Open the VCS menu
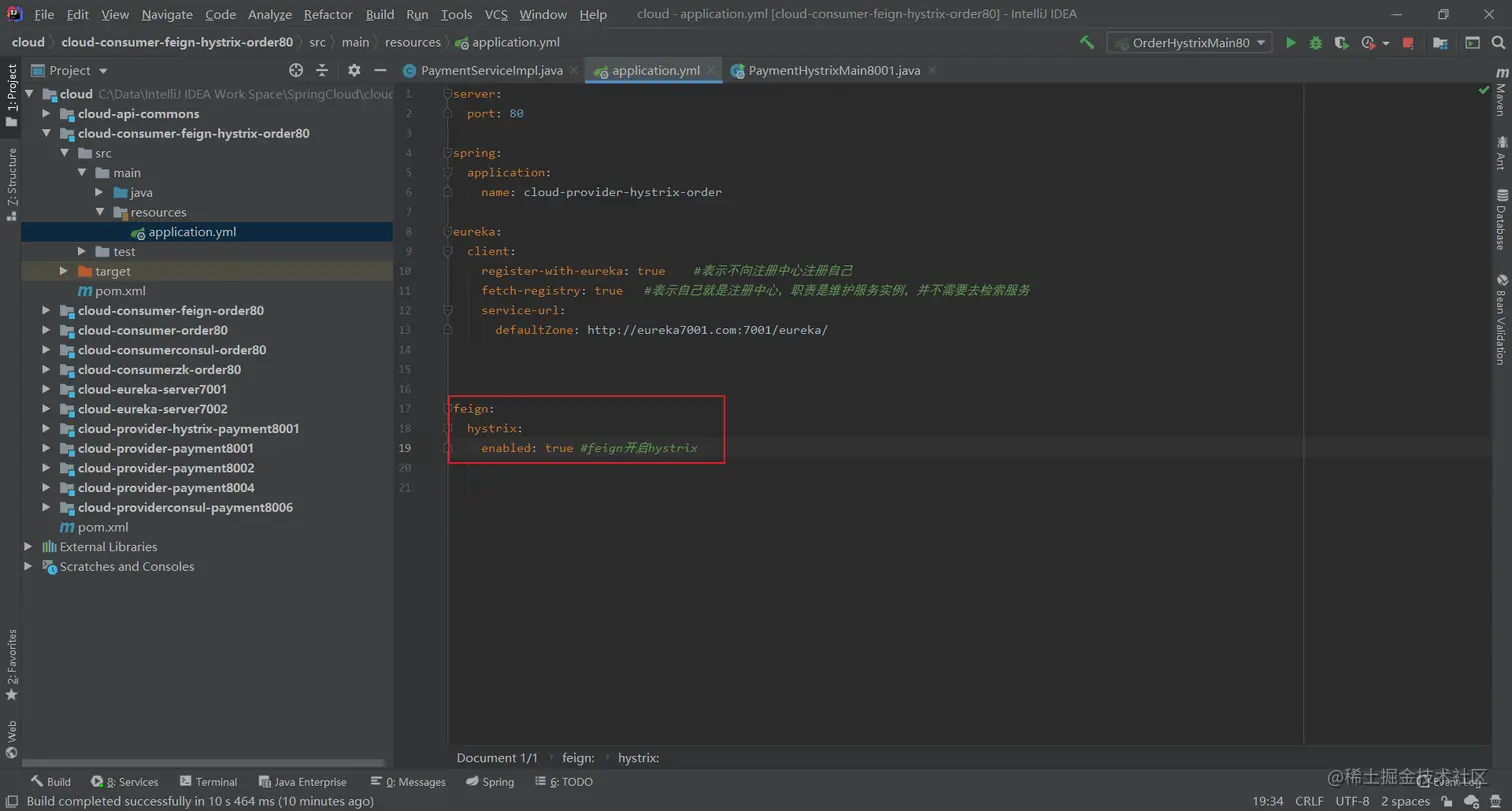The image size is (1512, 811). [x=496, y=14]
